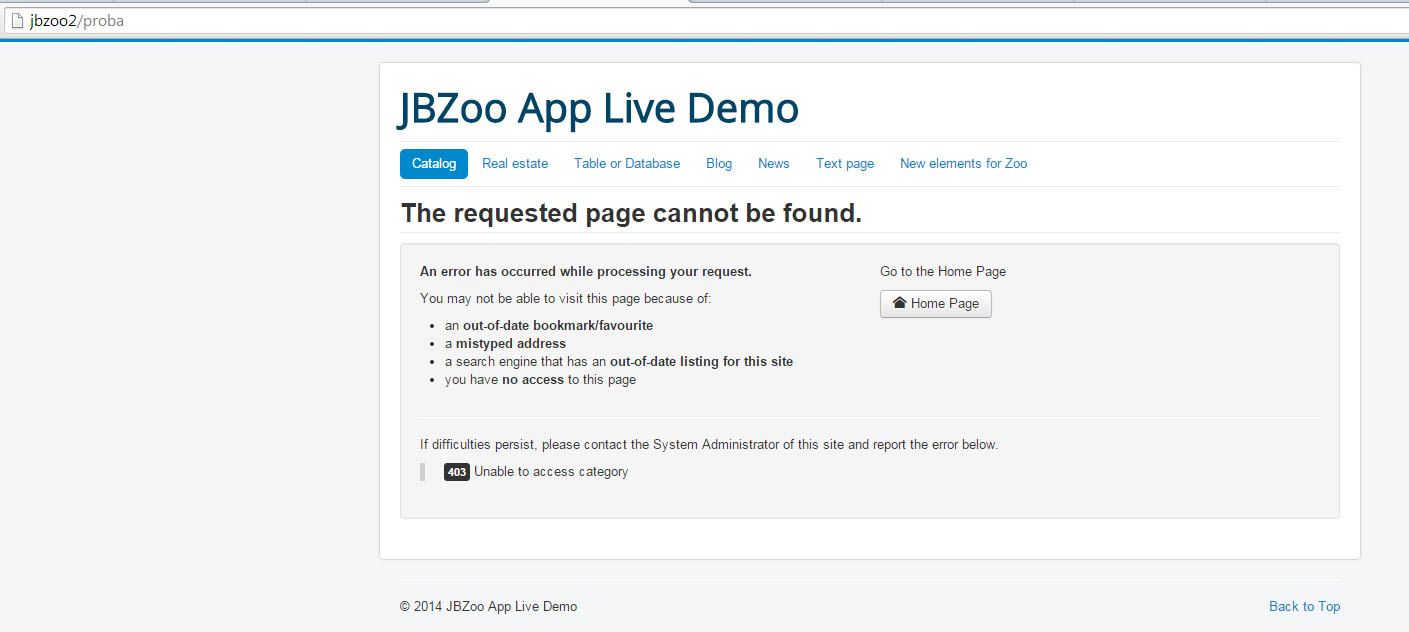This screenshot has width=1409, height=632.
Task: Click the page icon in the address bar
Action: pyautogui.click(x=16, y=21)
